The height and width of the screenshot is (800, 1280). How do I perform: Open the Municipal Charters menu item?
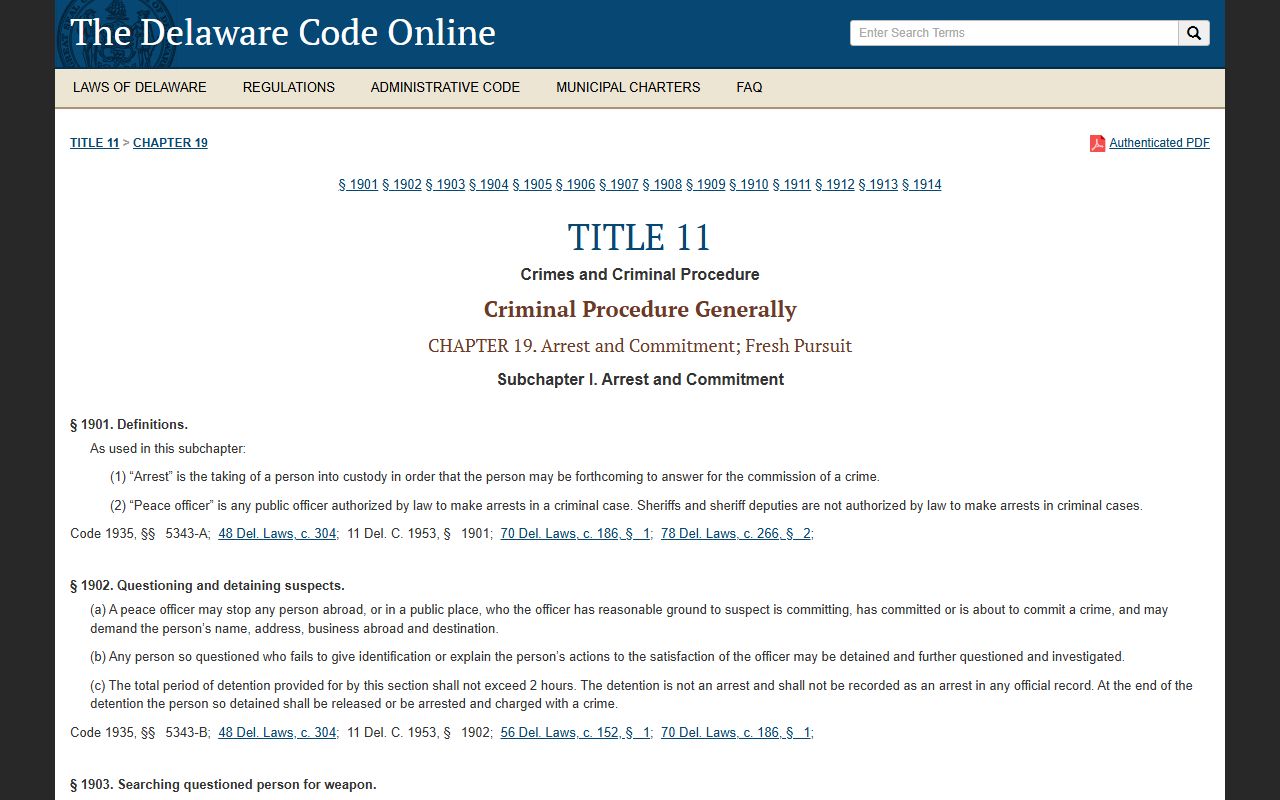coord(628,87)
